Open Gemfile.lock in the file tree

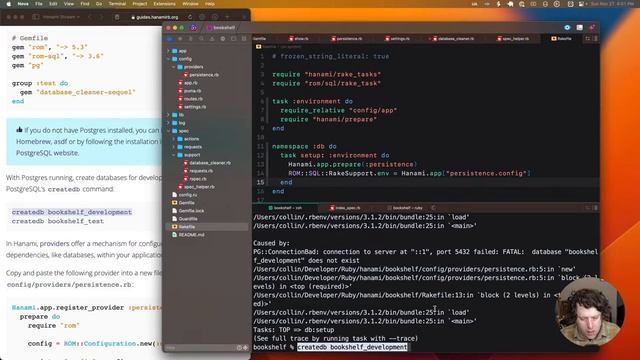click(188, 211)
